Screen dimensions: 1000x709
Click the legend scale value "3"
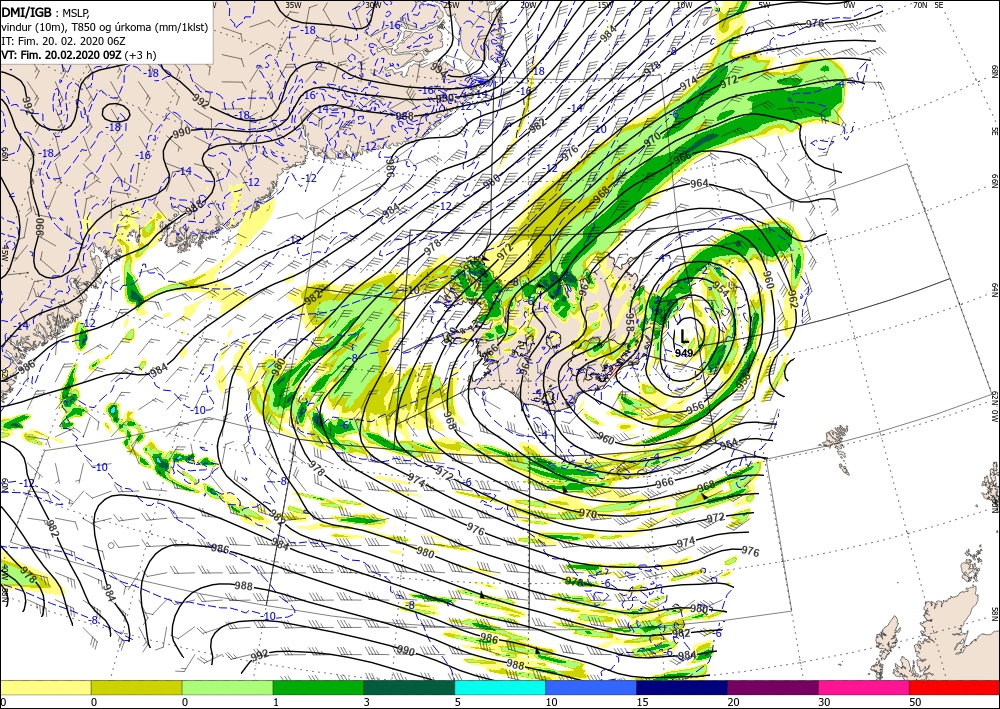coord(367,702)
